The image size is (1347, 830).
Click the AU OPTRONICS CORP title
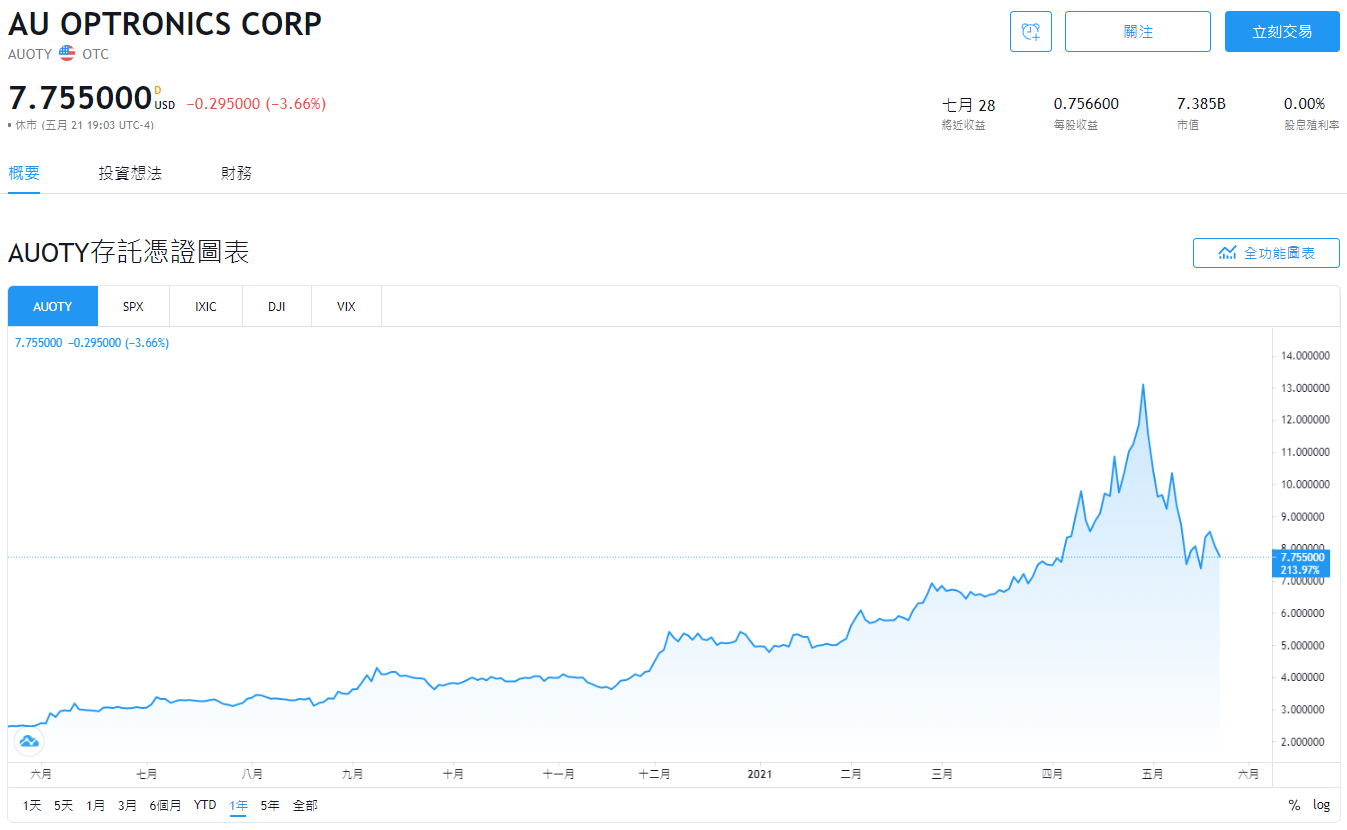click(x=165, y=23)
